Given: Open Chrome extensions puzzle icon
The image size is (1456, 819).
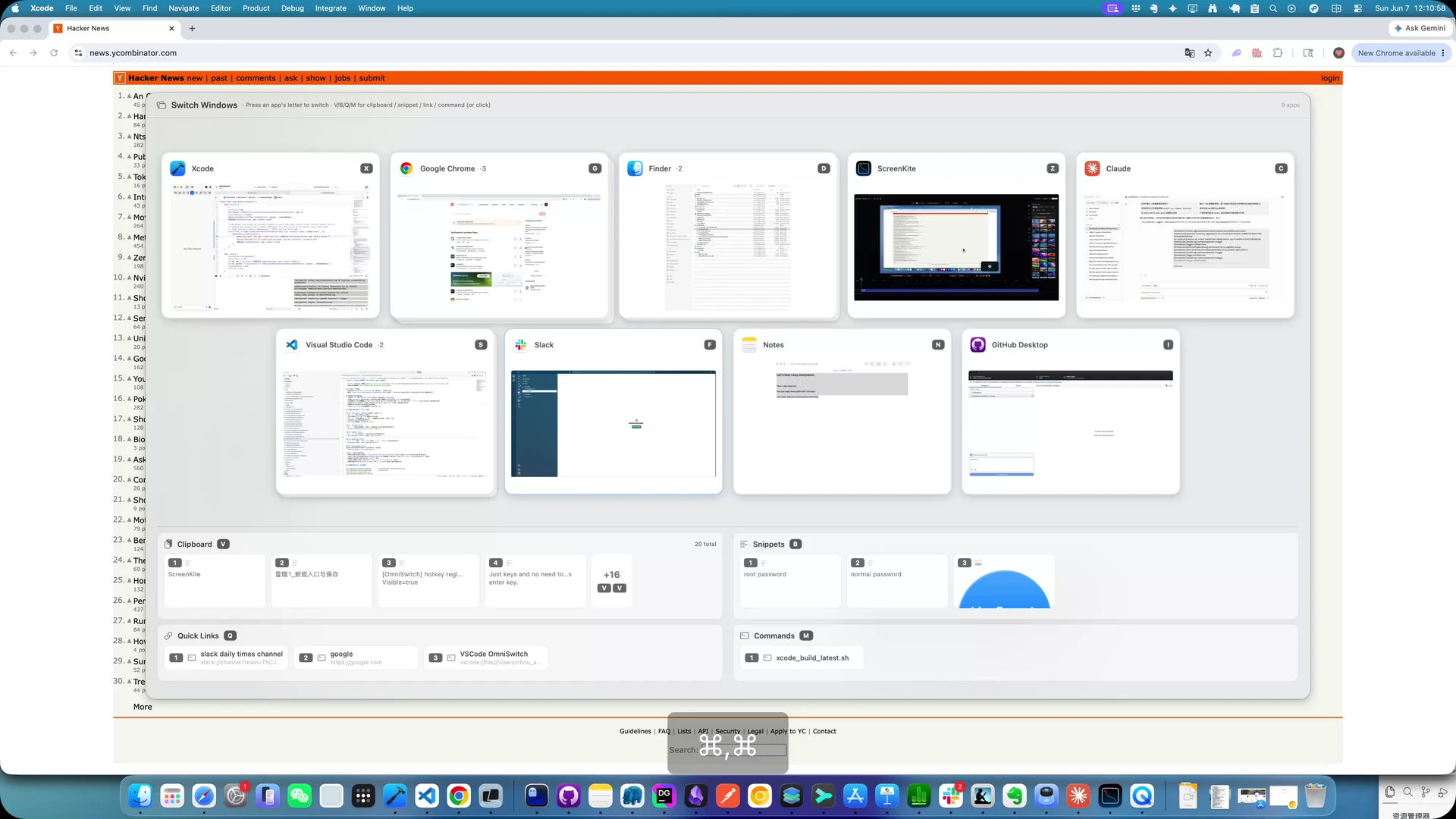Looking at the screenshot, I should 1278,52.
